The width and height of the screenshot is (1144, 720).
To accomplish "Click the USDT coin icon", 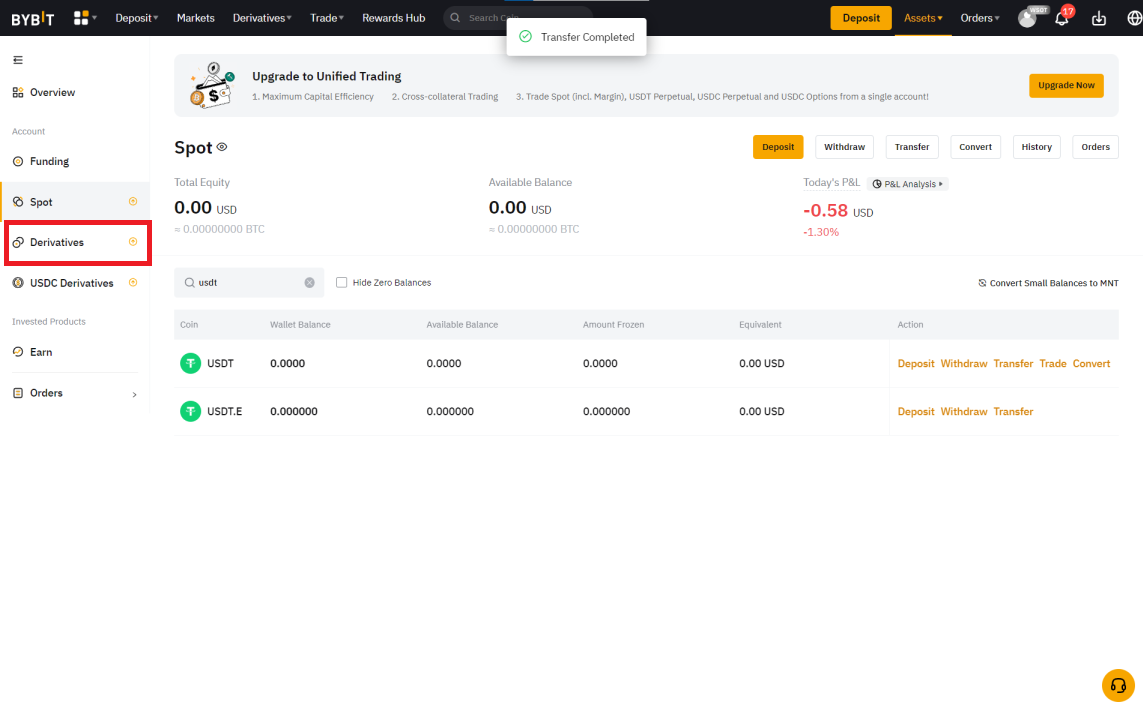I will 190,363.
